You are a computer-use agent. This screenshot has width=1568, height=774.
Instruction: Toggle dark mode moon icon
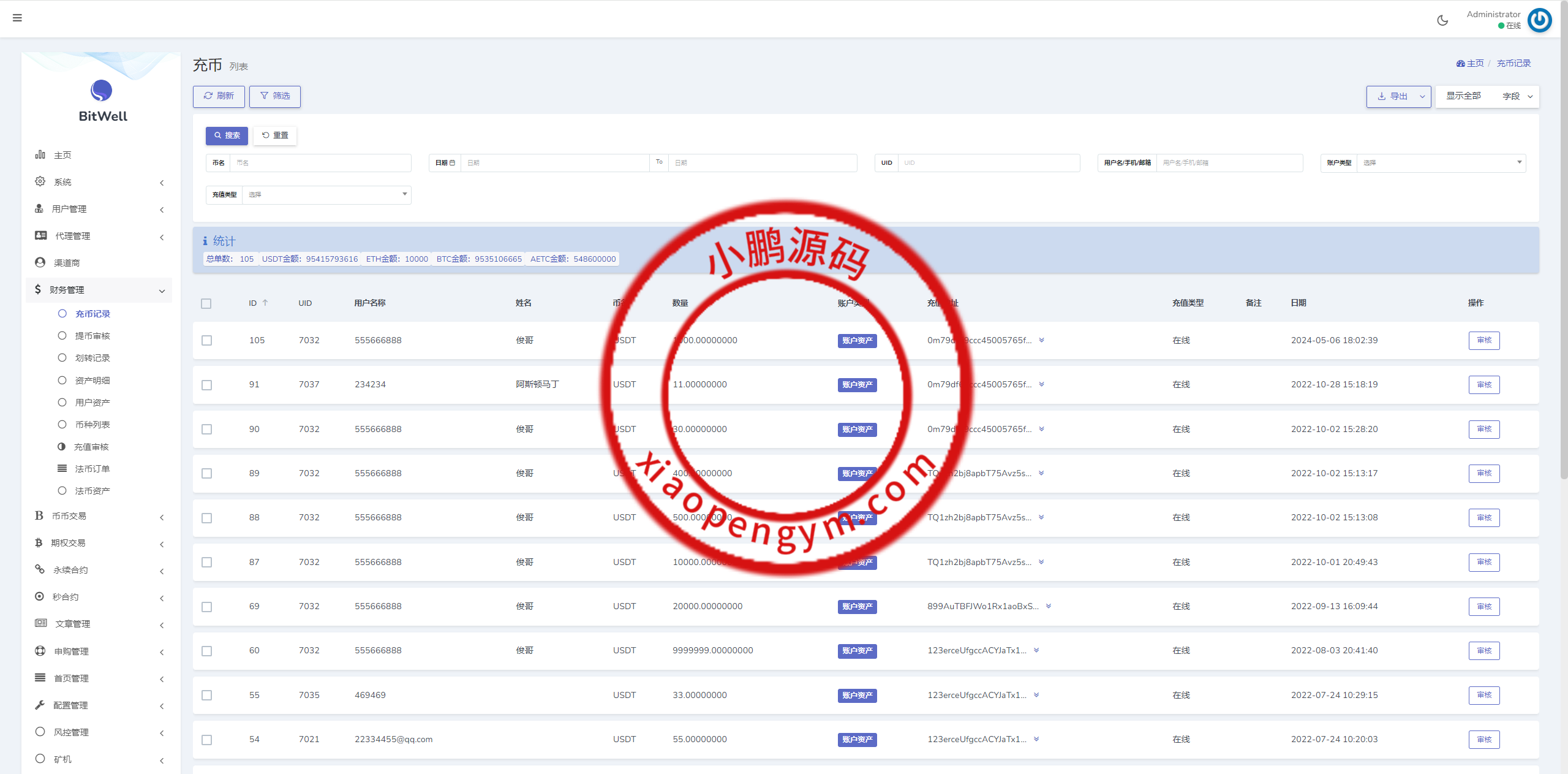[1442, 20]
